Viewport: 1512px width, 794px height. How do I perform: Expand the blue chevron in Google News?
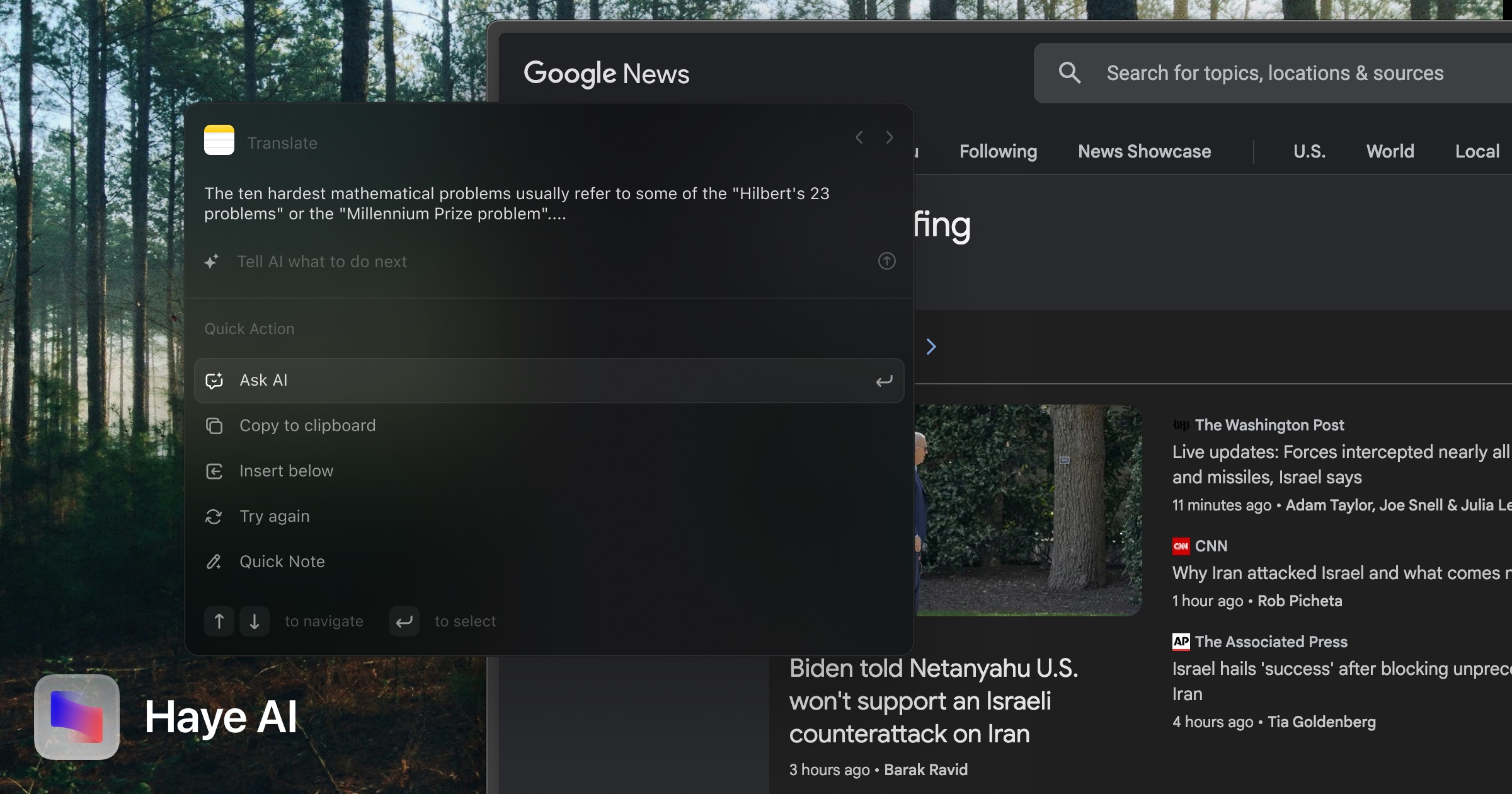coord(931,347)
